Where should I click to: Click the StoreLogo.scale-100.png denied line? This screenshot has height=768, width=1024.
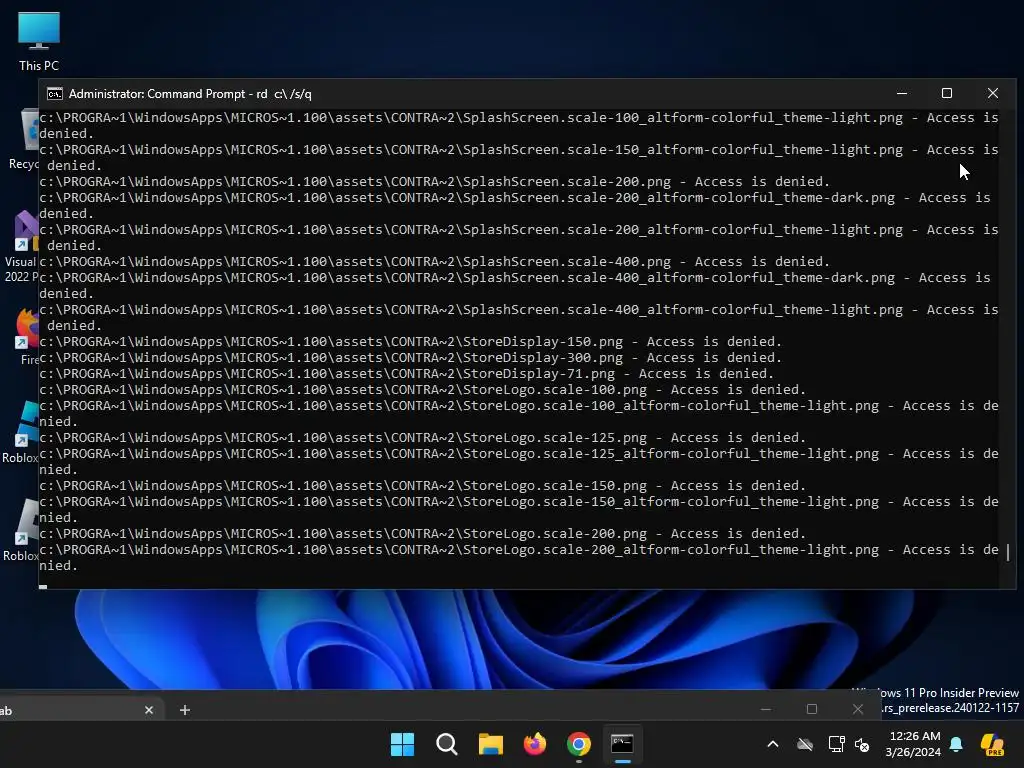coord(423,389)
